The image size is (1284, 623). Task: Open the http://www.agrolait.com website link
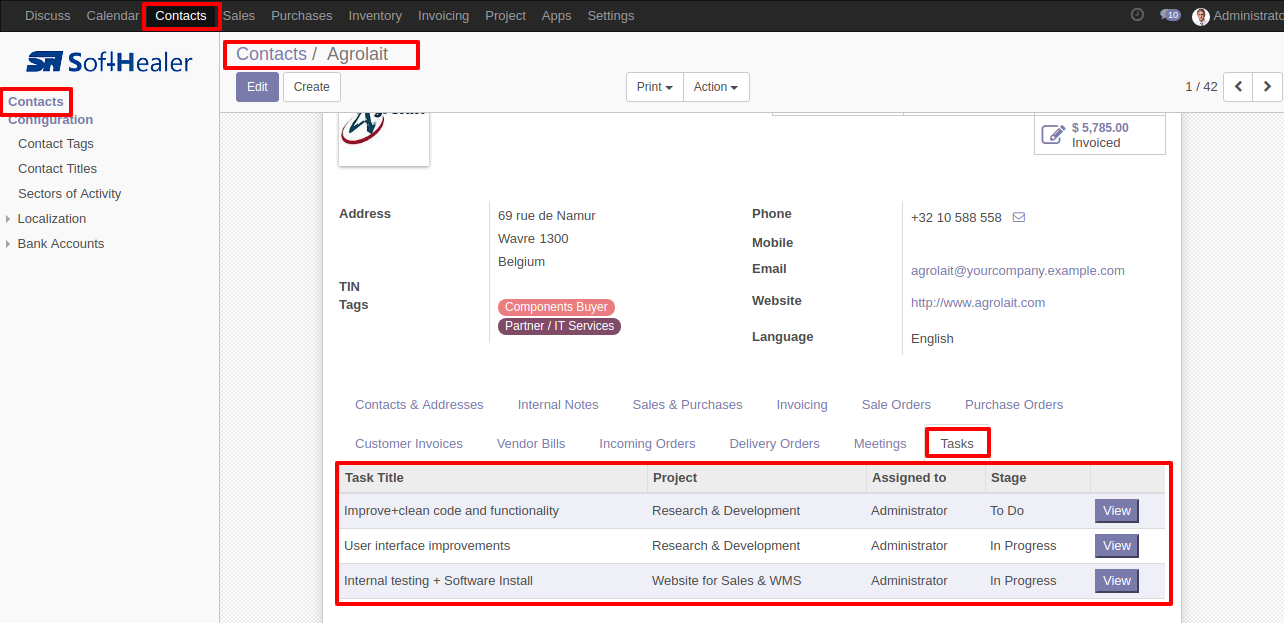[x=978, y=303]
